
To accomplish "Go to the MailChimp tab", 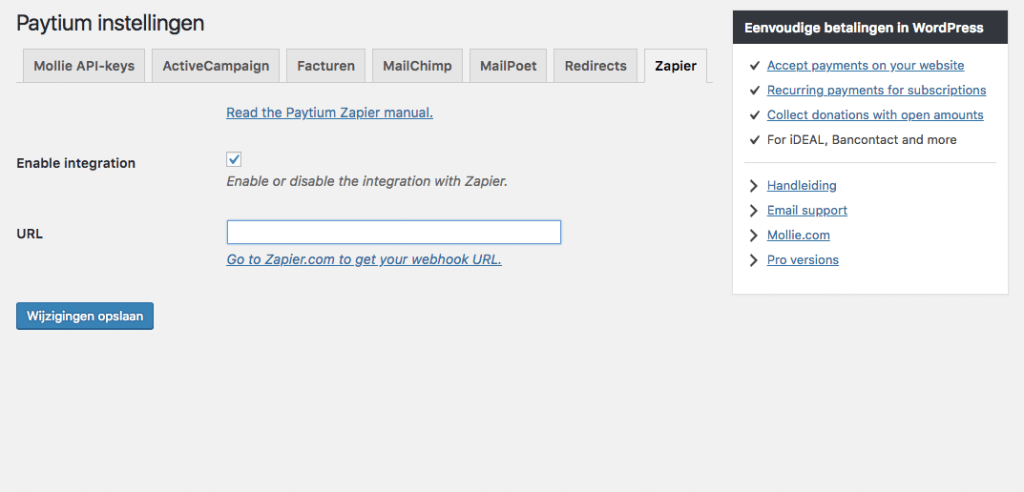I will click(417, 66).
